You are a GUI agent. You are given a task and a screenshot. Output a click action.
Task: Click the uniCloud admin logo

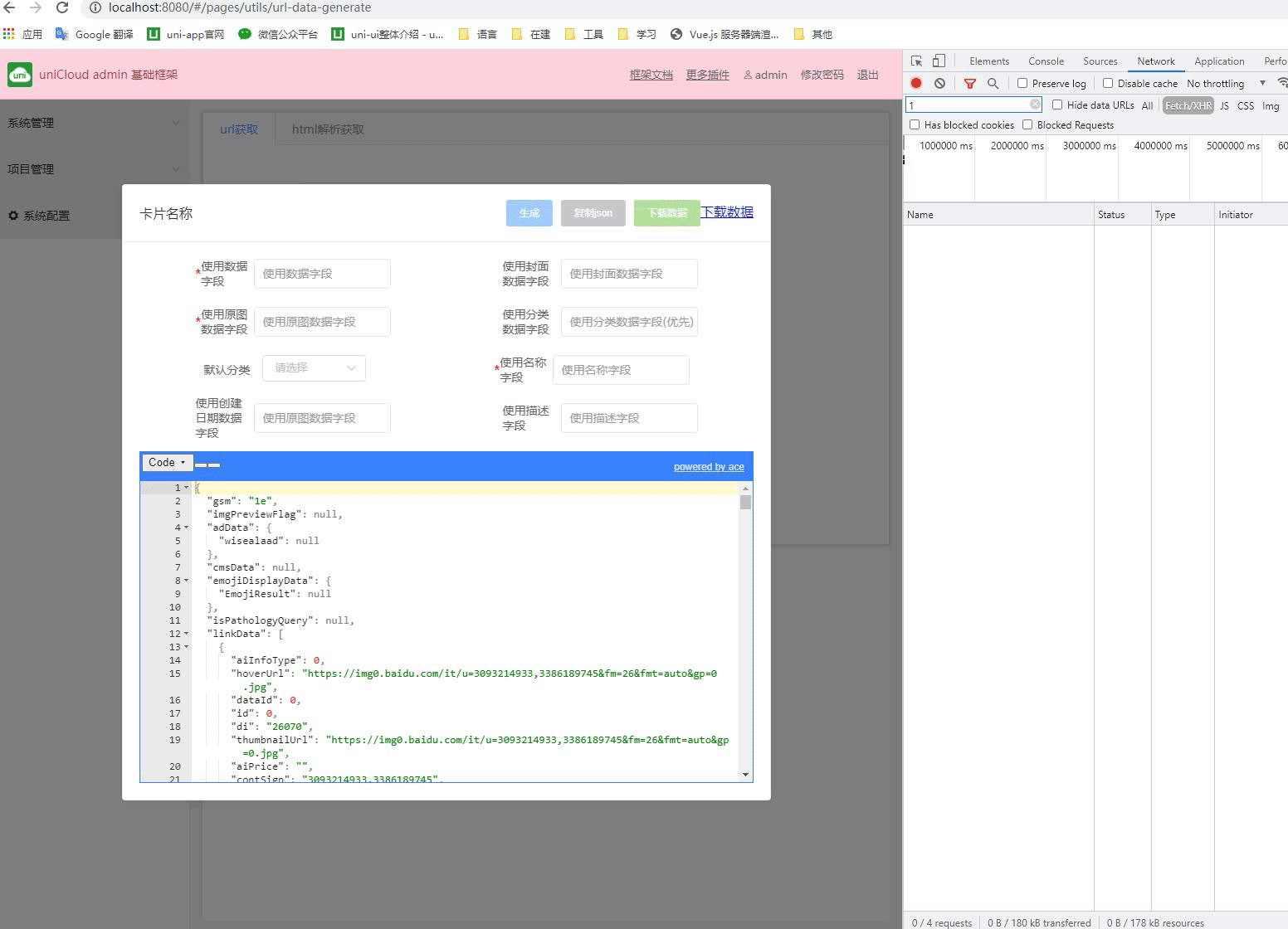[x=20, y=75]
